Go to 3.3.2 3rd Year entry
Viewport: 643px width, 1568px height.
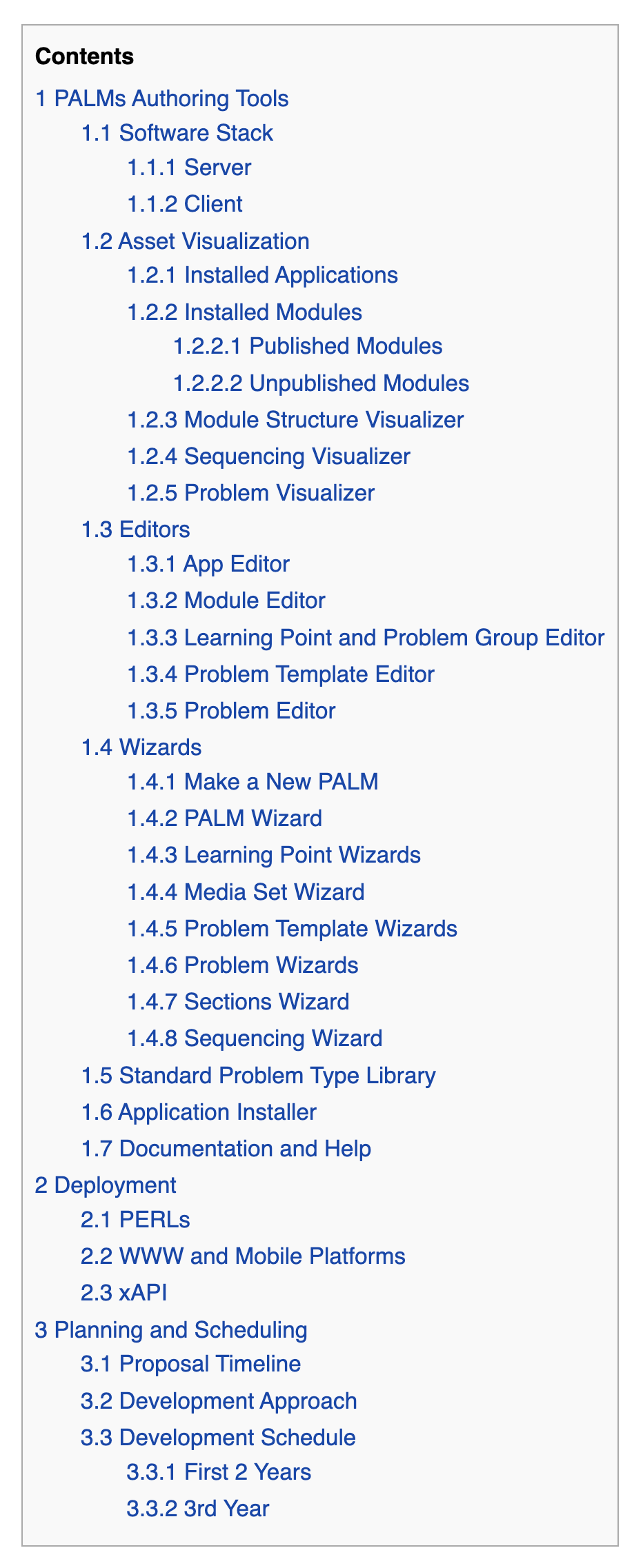point(198,1509)
